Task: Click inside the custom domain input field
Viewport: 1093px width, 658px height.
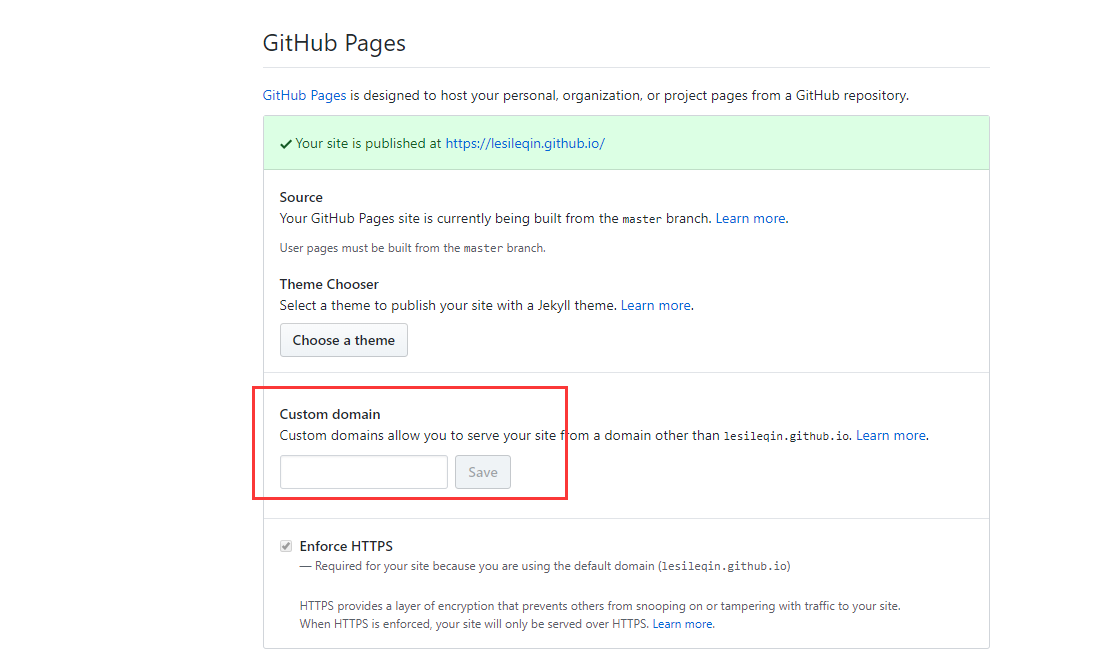Action: pyautogui.click(x=363, y=471)
